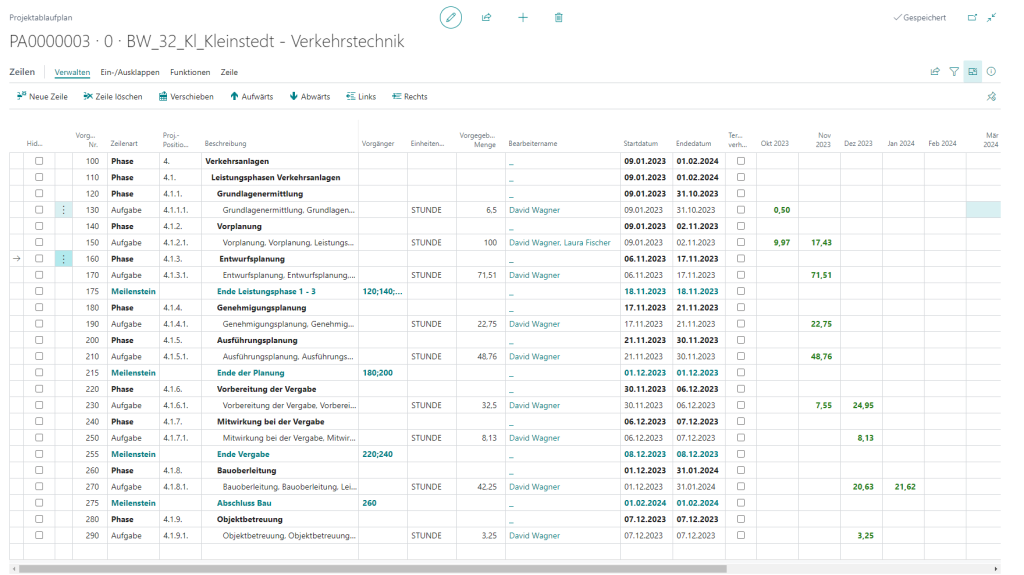Click the collapse page arrows icon
1024x575 pixels.
(991, 18)
